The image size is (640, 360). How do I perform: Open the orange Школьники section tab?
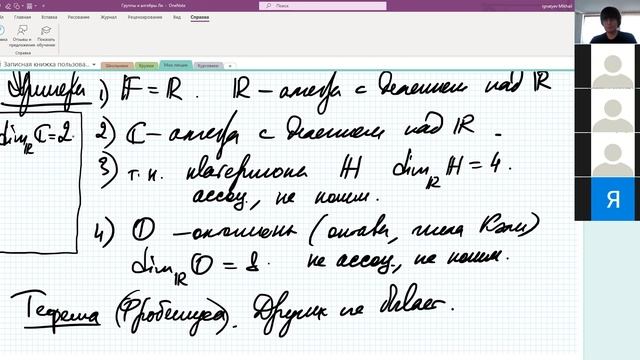click(117, 65)
